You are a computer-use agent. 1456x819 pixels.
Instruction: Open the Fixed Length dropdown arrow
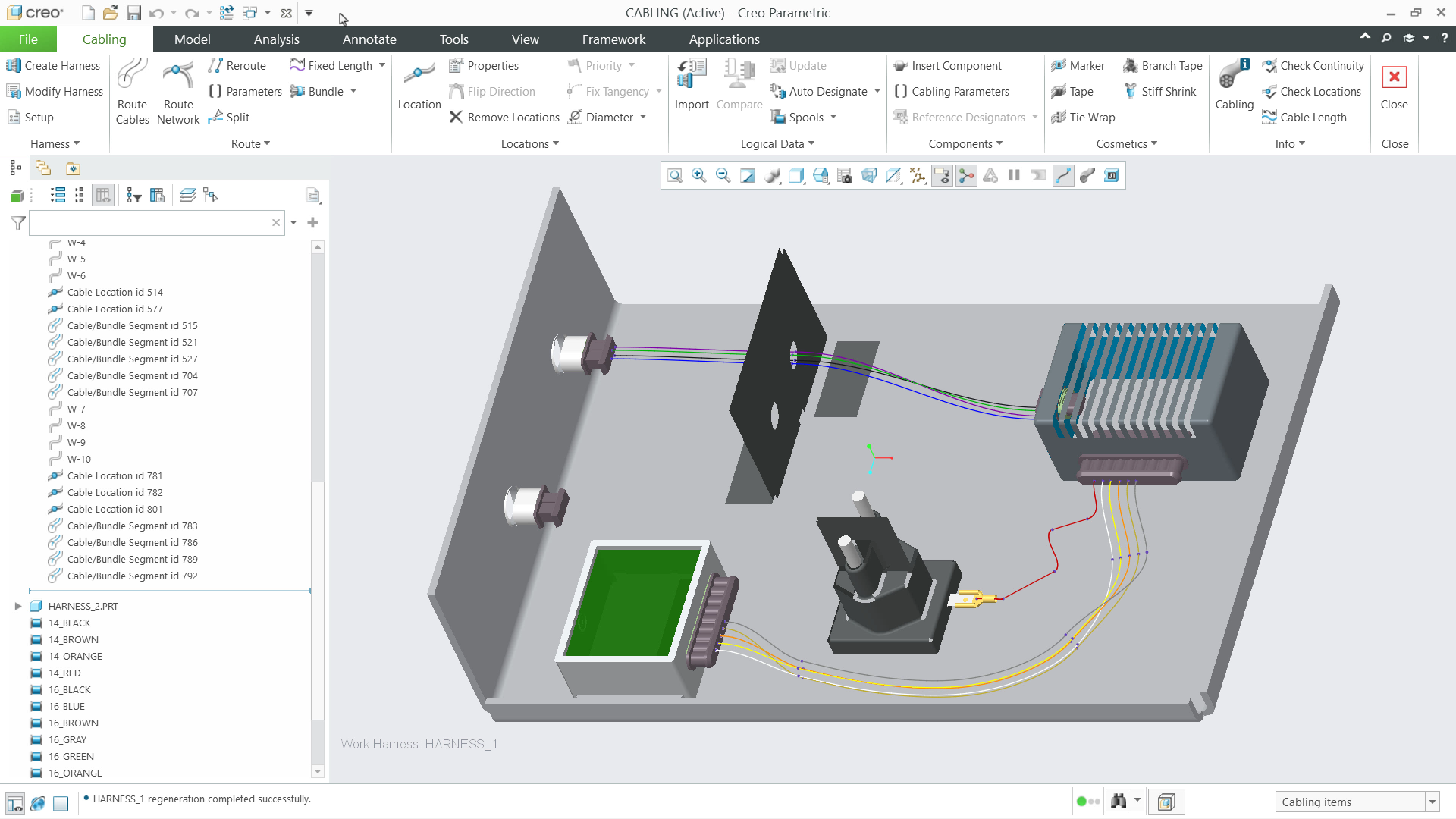[382, 66]
